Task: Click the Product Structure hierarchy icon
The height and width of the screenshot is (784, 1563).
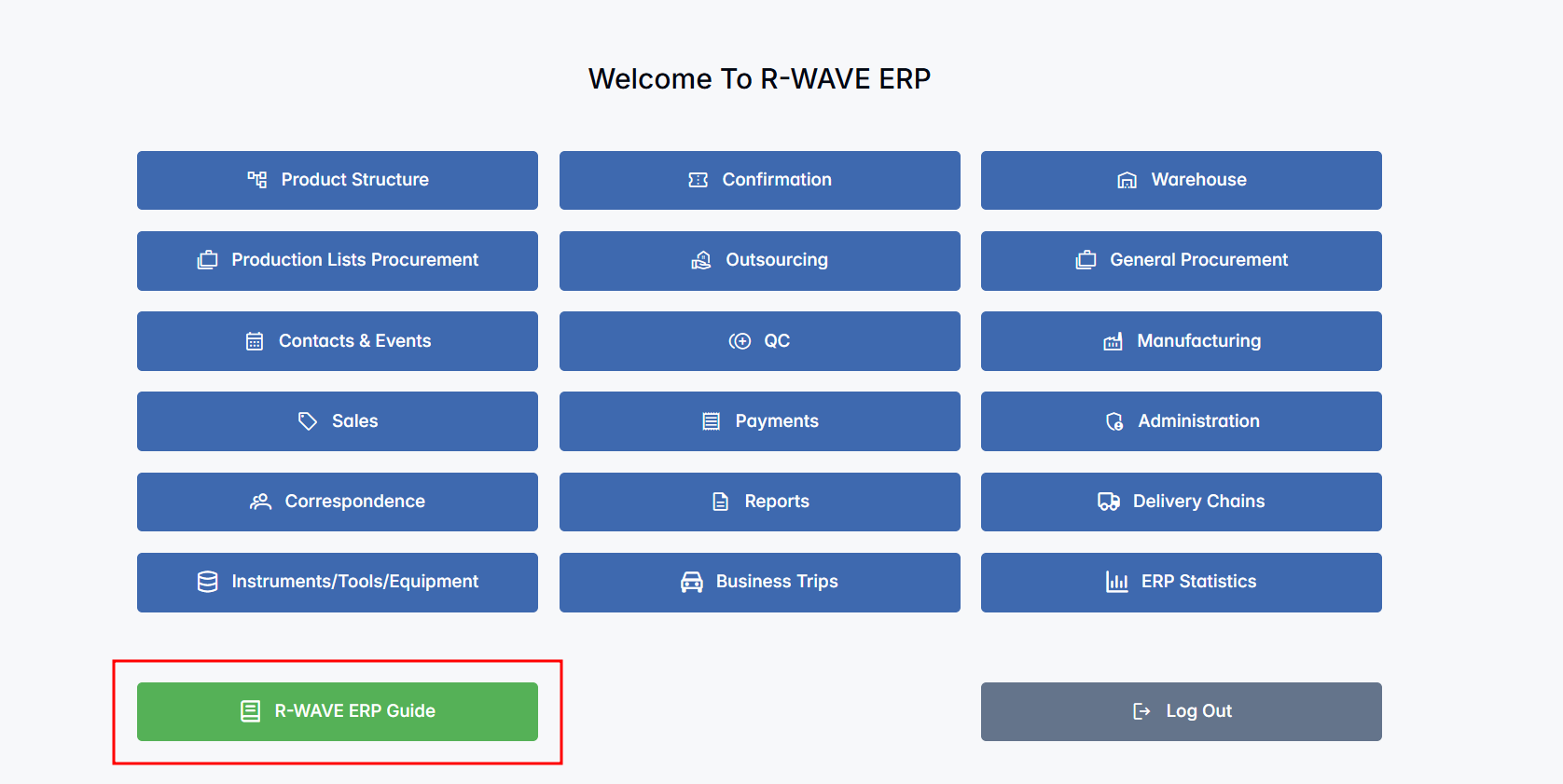Action: [x=256, y=180]
